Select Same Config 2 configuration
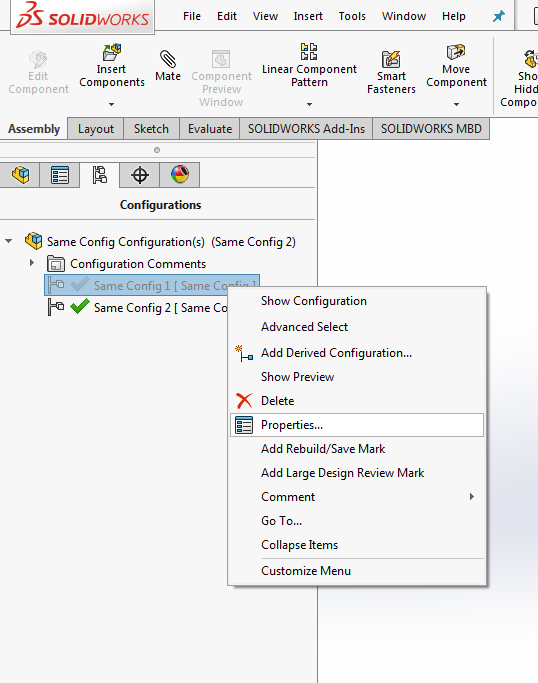 click(x=137, y=308)
